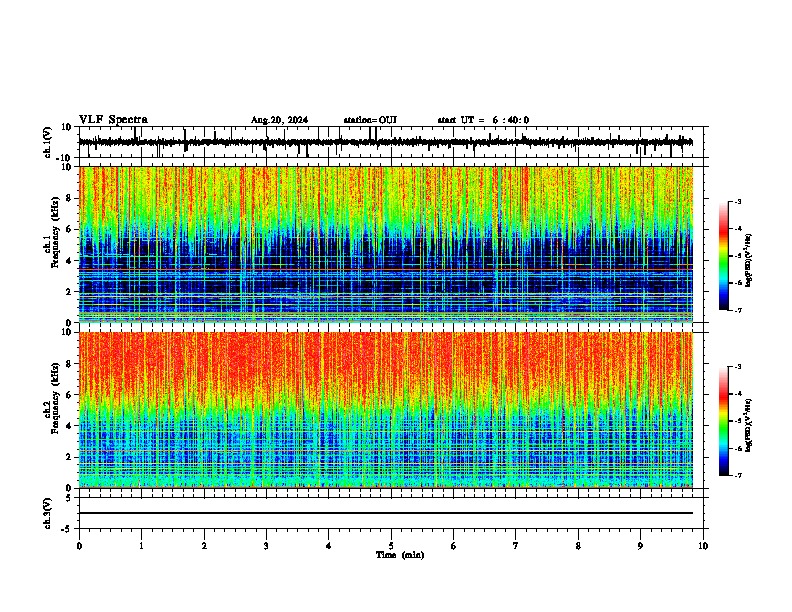Select the "Aug.20, 2024" date text
Screen dimensions: 792x612
(279, 120)
